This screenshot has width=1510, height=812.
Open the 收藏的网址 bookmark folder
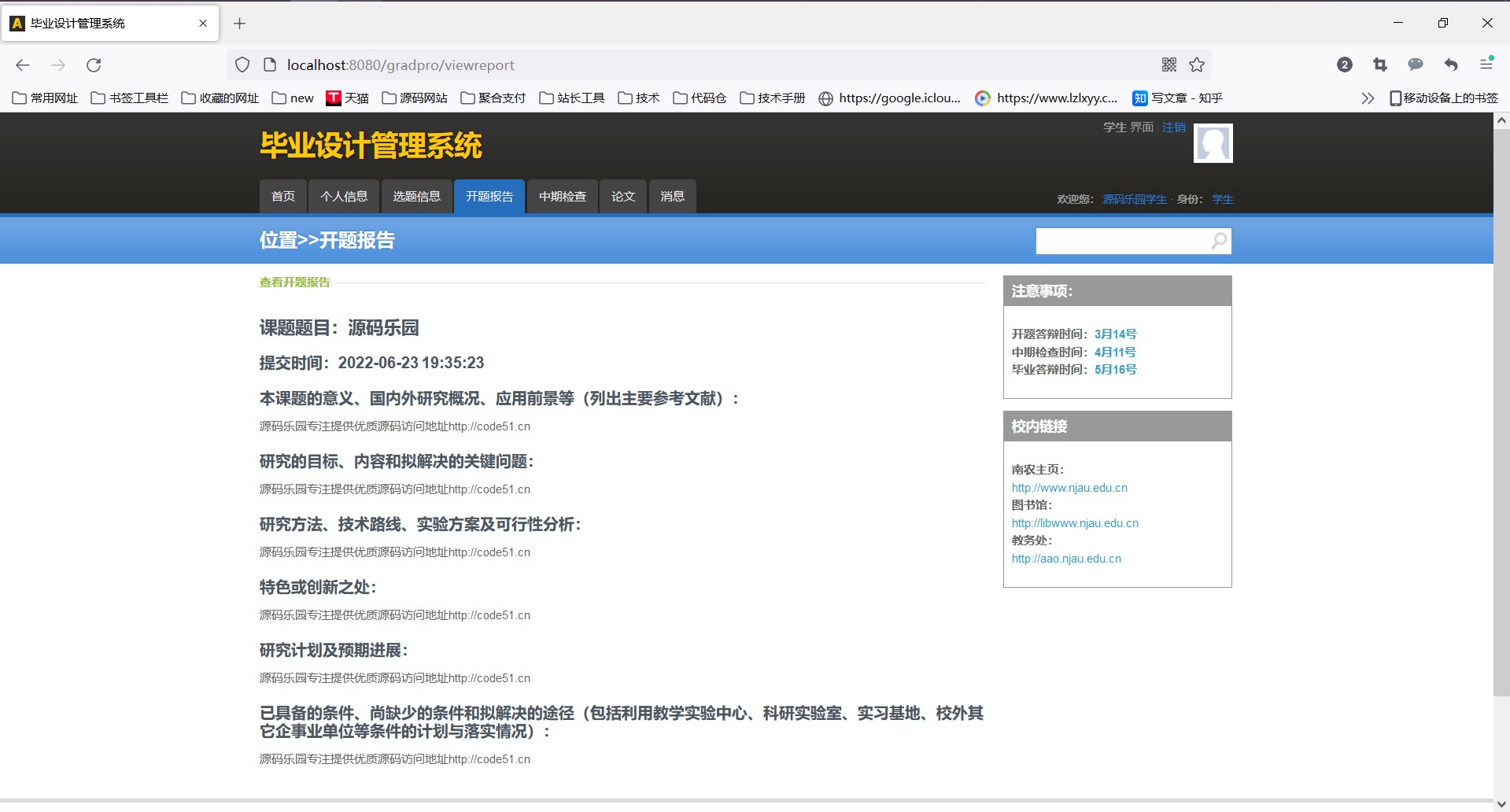coord(220,98)
